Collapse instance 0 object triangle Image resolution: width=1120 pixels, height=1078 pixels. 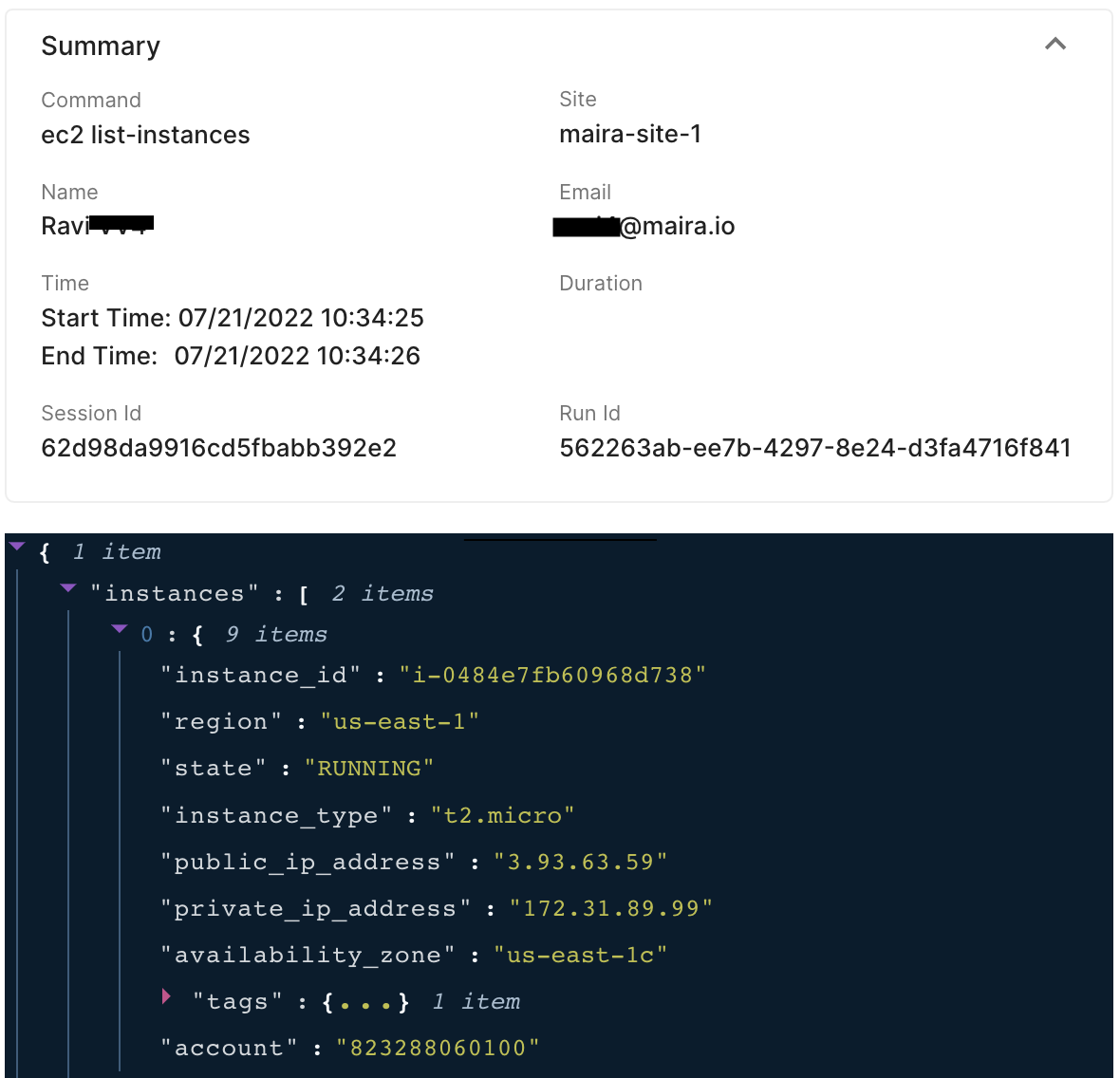[x=119, y=629]
